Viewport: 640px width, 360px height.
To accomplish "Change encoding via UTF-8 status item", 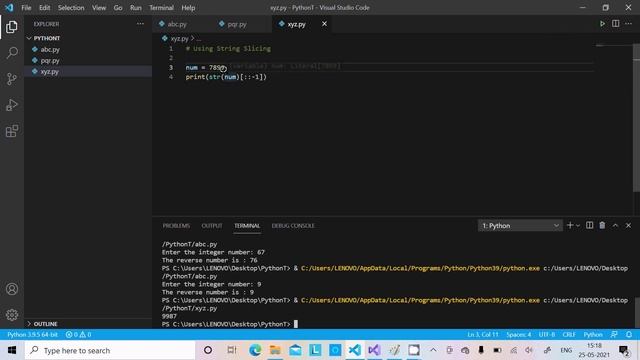I will coord(547,334).
